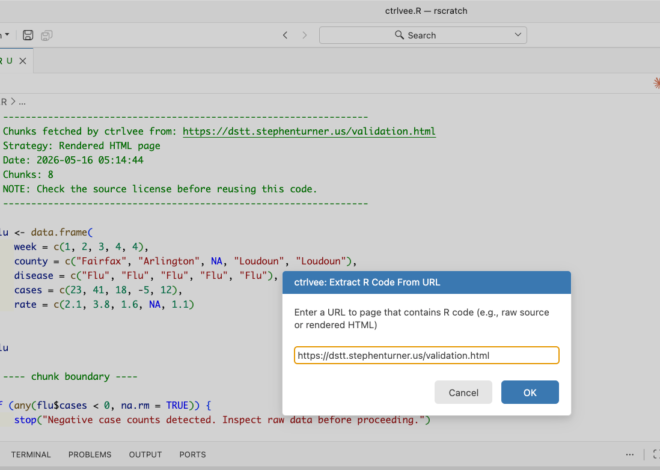Go back with the left arrow

point(285,35)
